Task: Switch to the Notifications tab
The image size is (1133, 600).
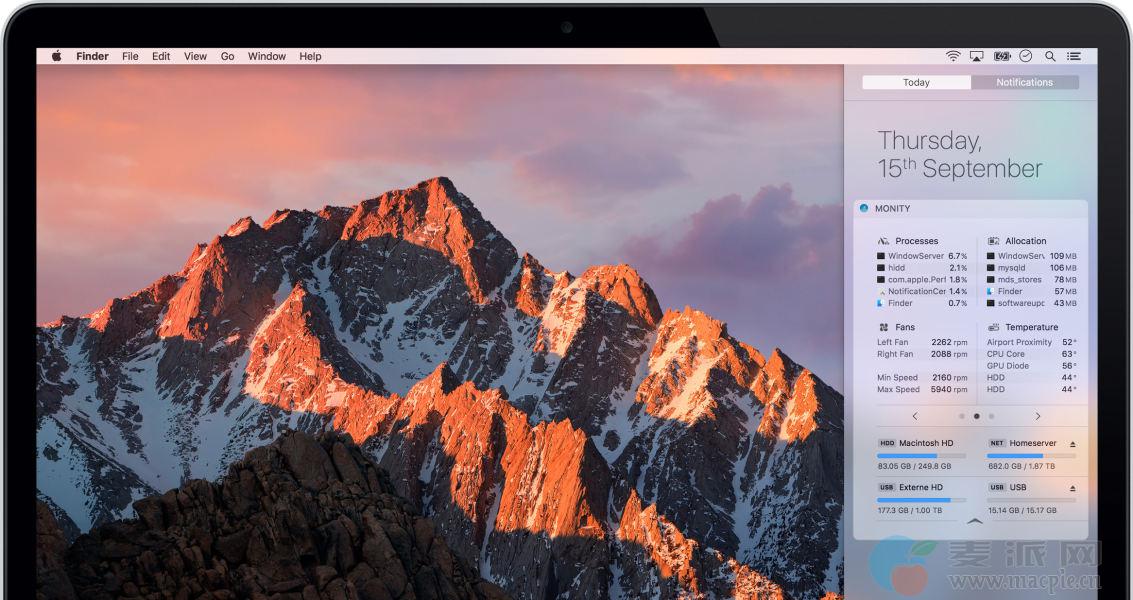Action: (1024, 82)
